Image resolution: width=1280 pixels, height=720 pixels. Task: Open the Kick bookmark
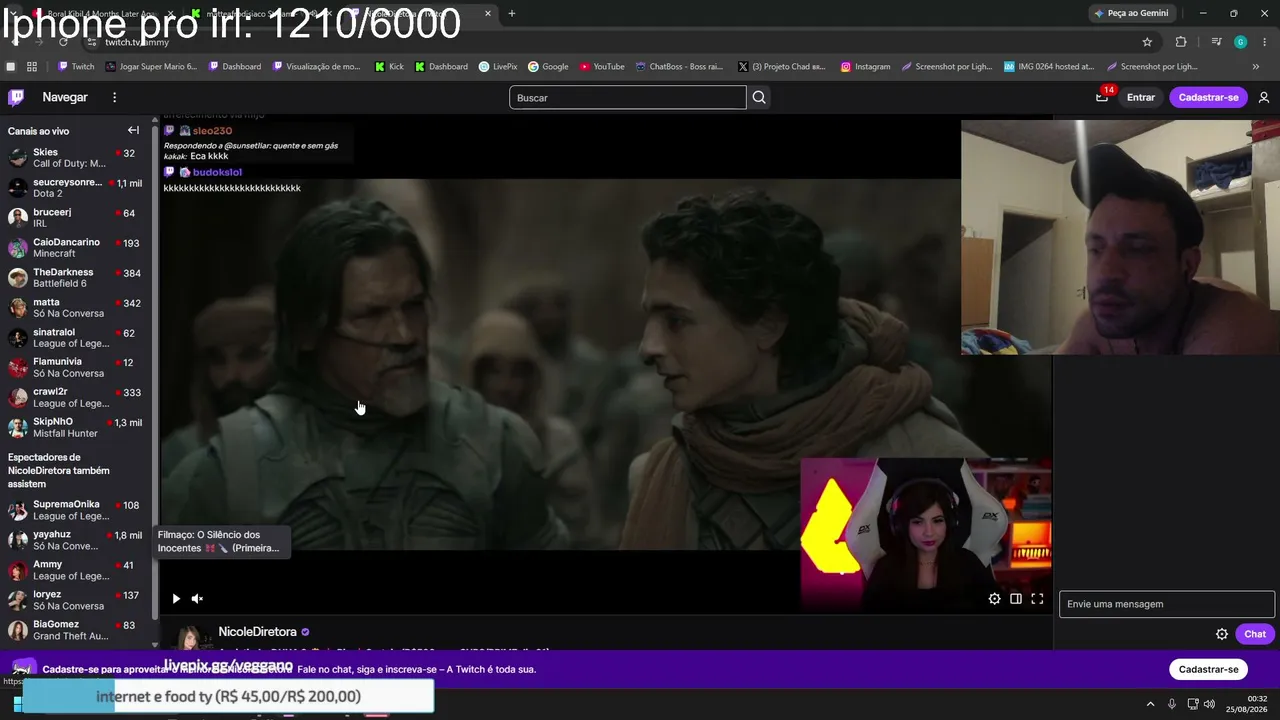tap(389, 67)
